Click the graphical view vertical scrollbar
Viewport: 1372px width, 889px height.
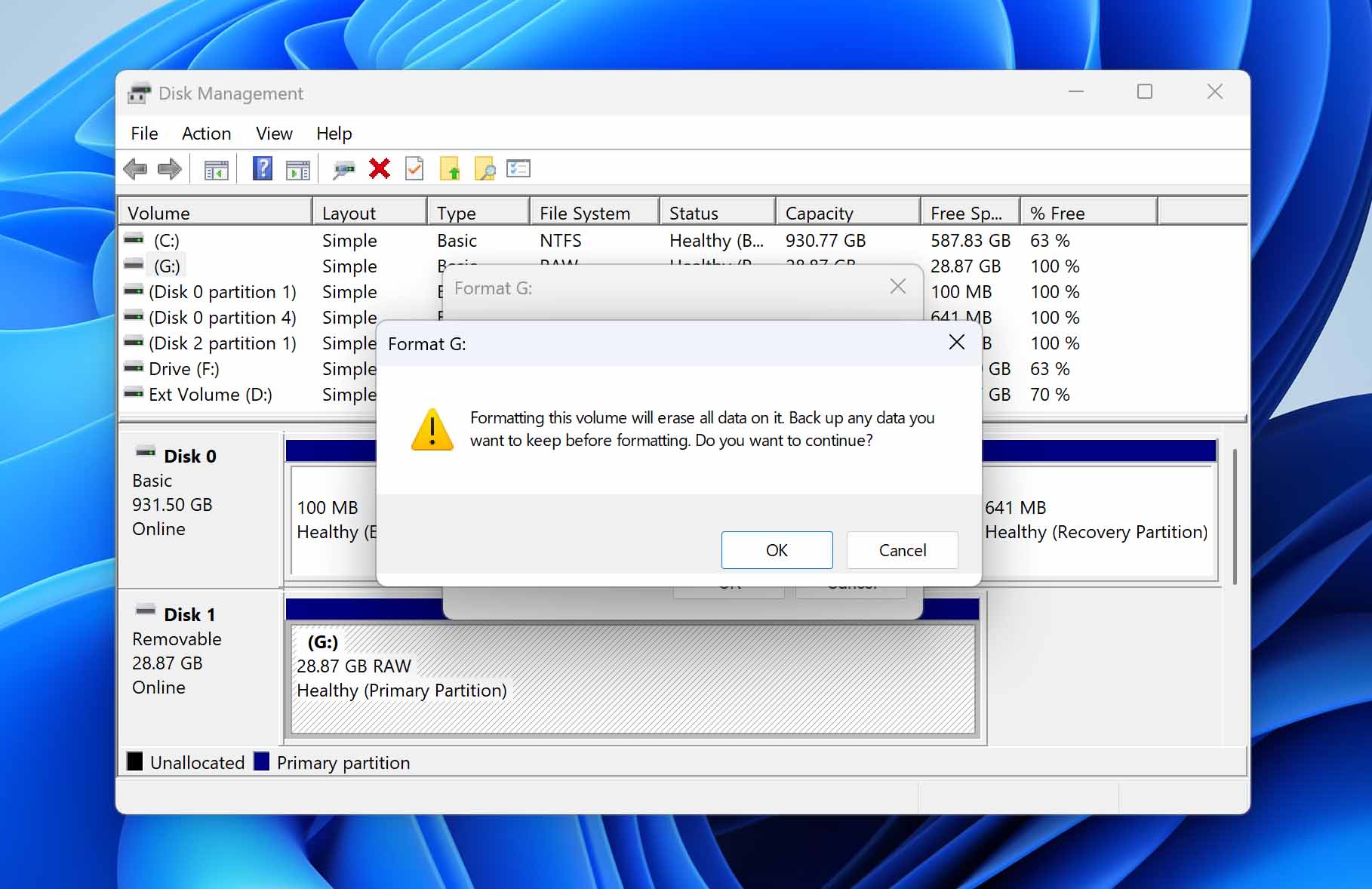[x=1235, y=517]
